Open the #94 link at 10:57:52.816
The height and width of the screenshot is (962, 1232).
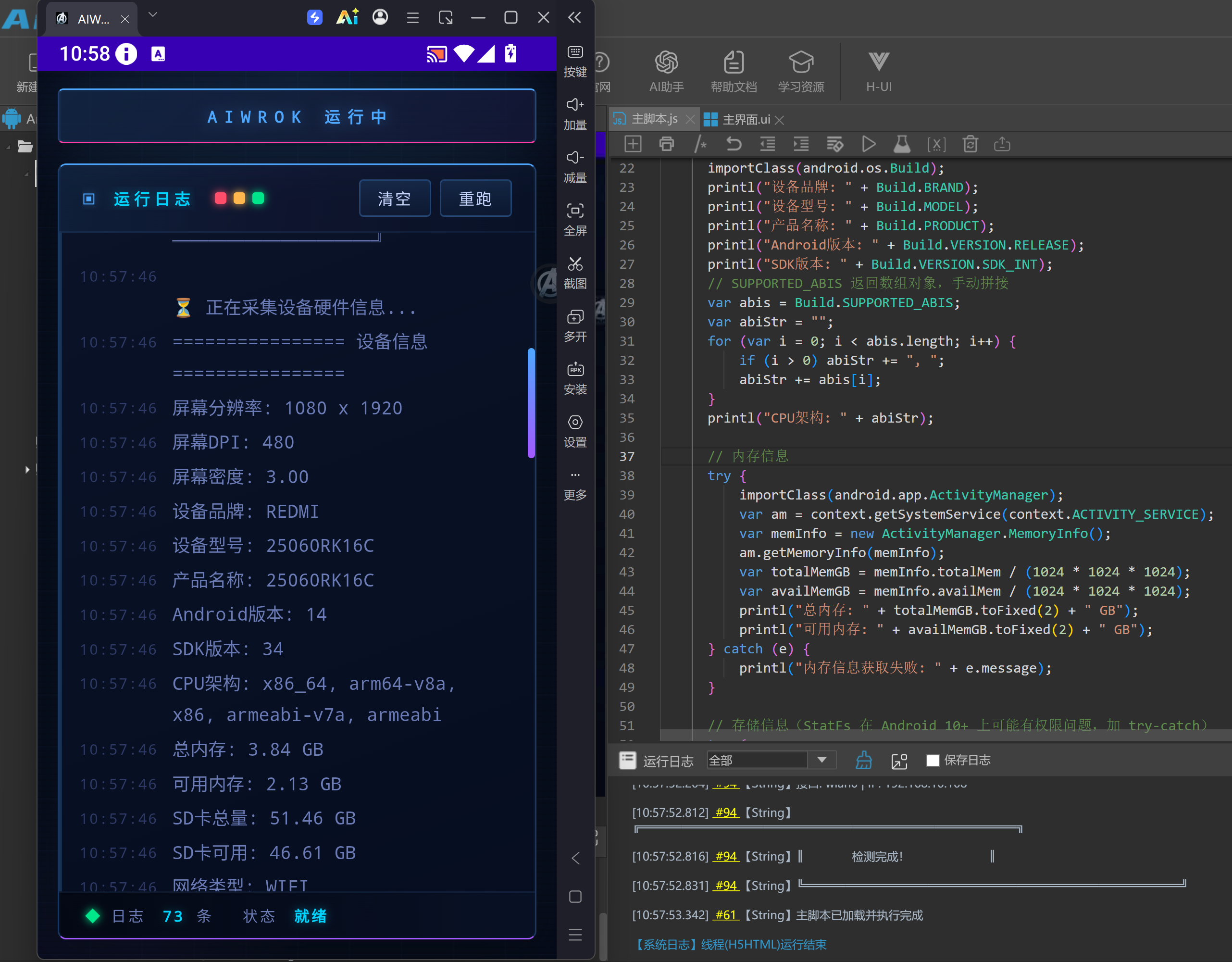(x=726, y=856)
